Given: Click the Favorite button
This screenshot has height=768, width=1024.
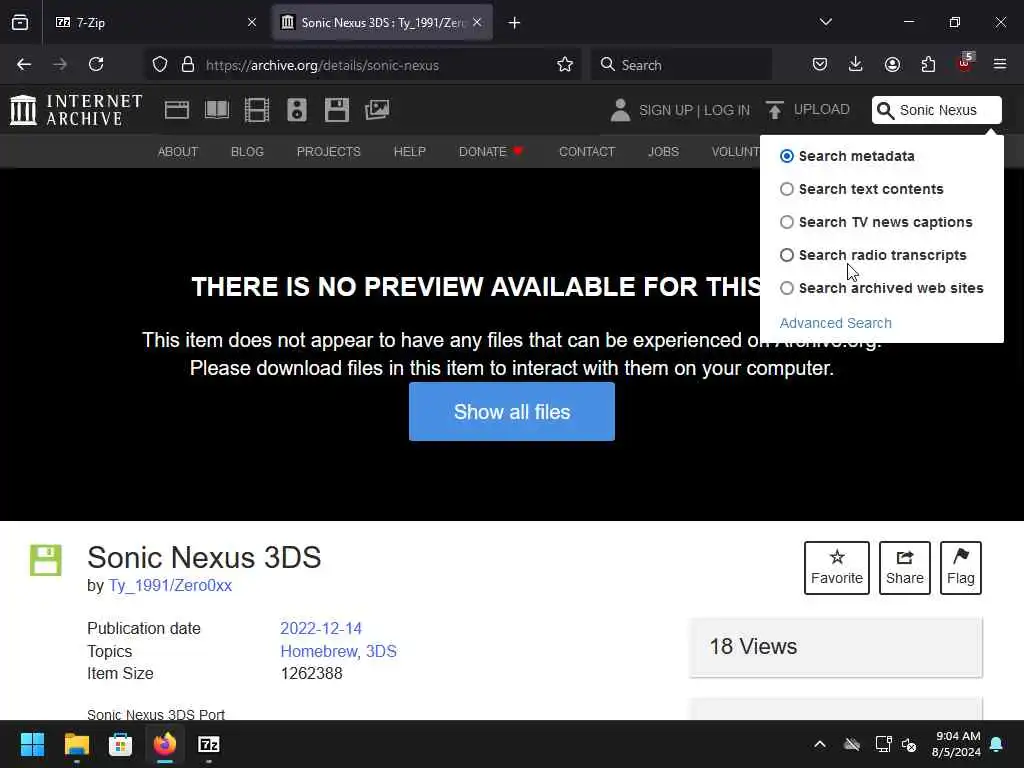Looking at the screenshot, I should coord(837,568).
